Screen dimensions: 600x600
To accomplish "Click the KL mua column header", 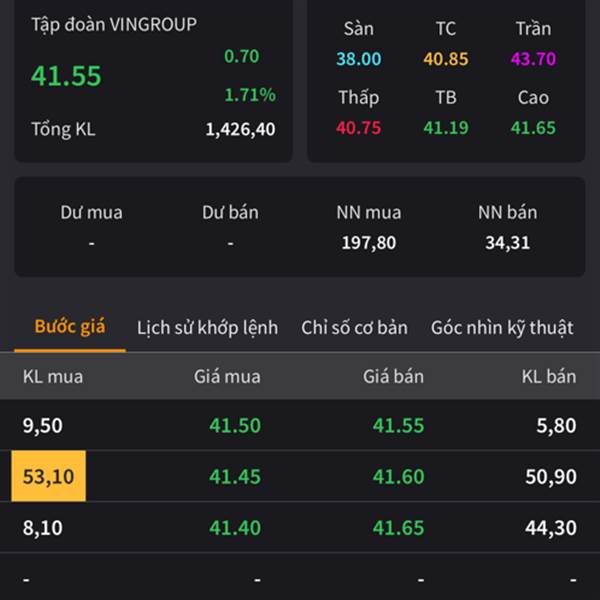I will [x=53, y=377].
